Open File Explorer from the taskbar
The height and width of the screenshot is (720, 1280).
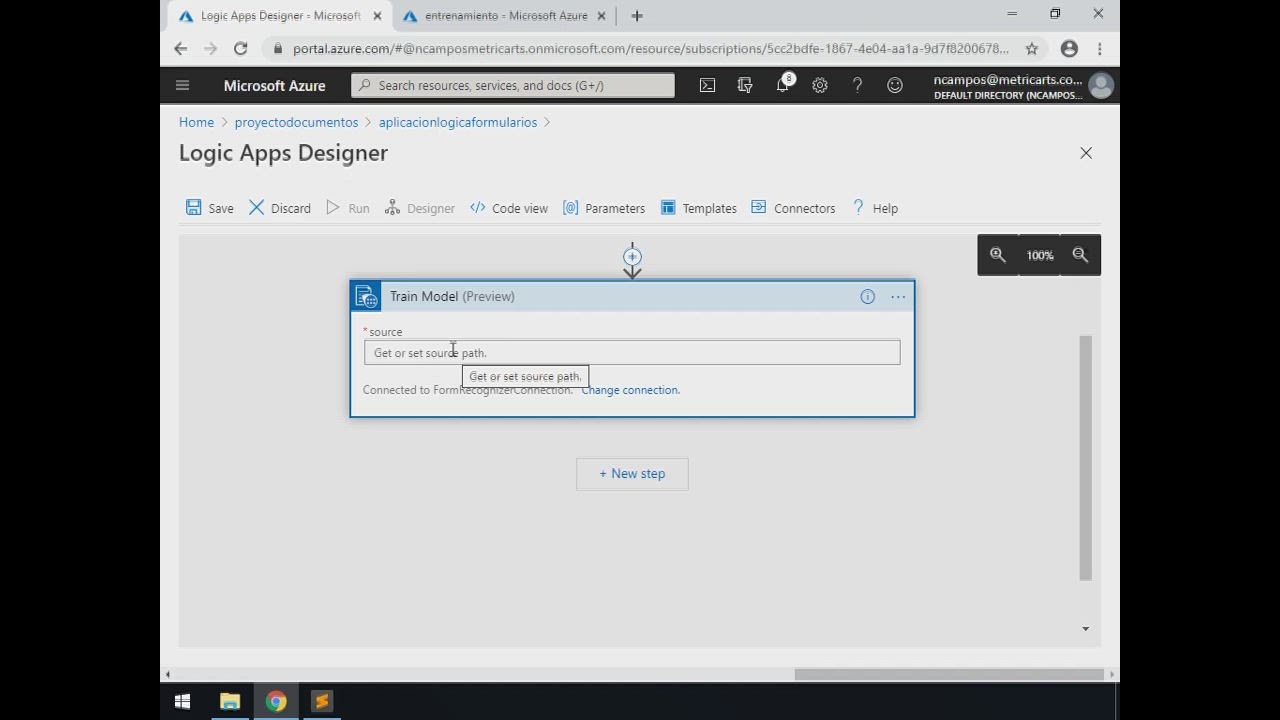click(x=230, y=702)
